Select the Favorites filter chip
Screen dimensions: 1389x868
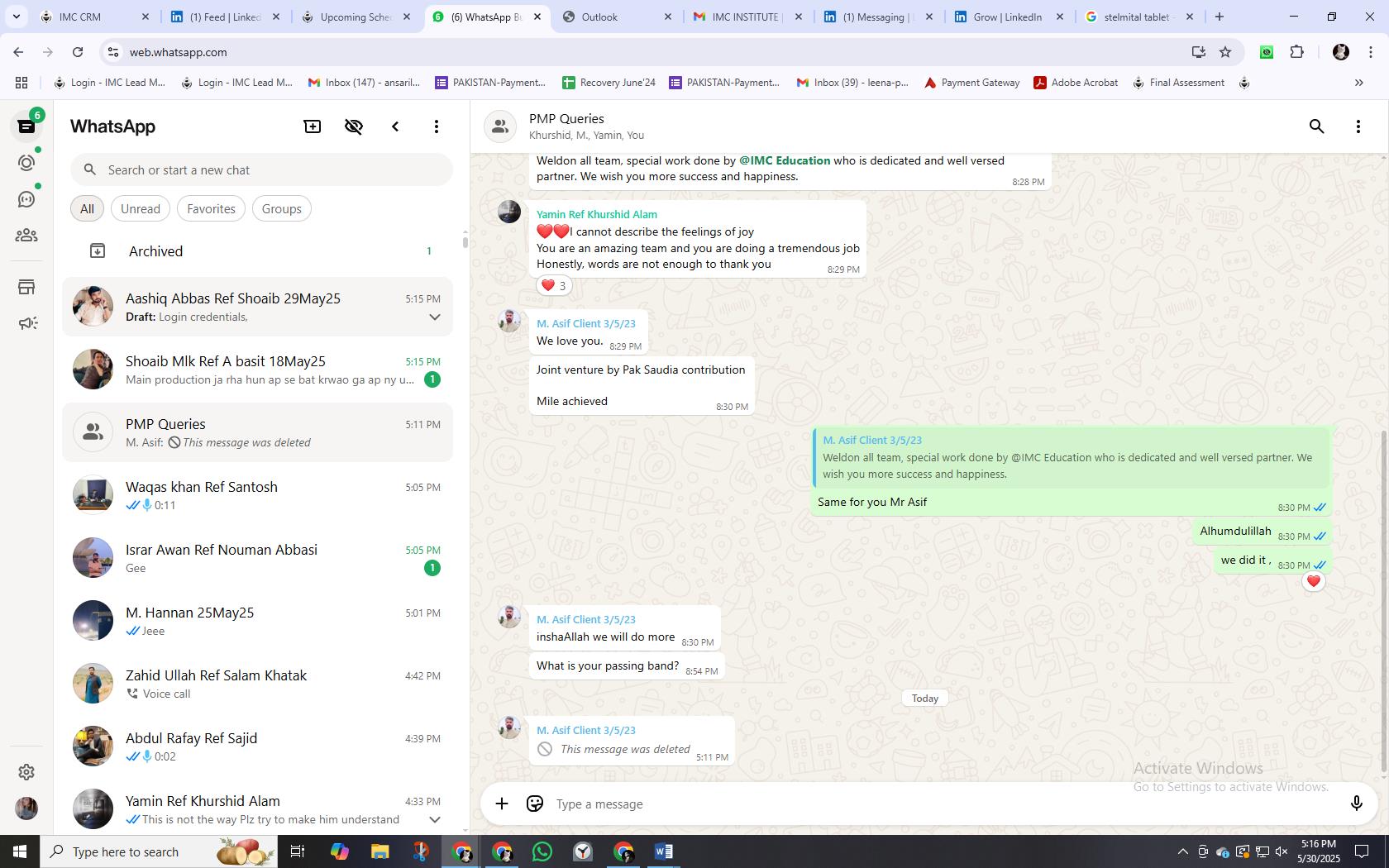pyautogui.click(x=211, y=208)
